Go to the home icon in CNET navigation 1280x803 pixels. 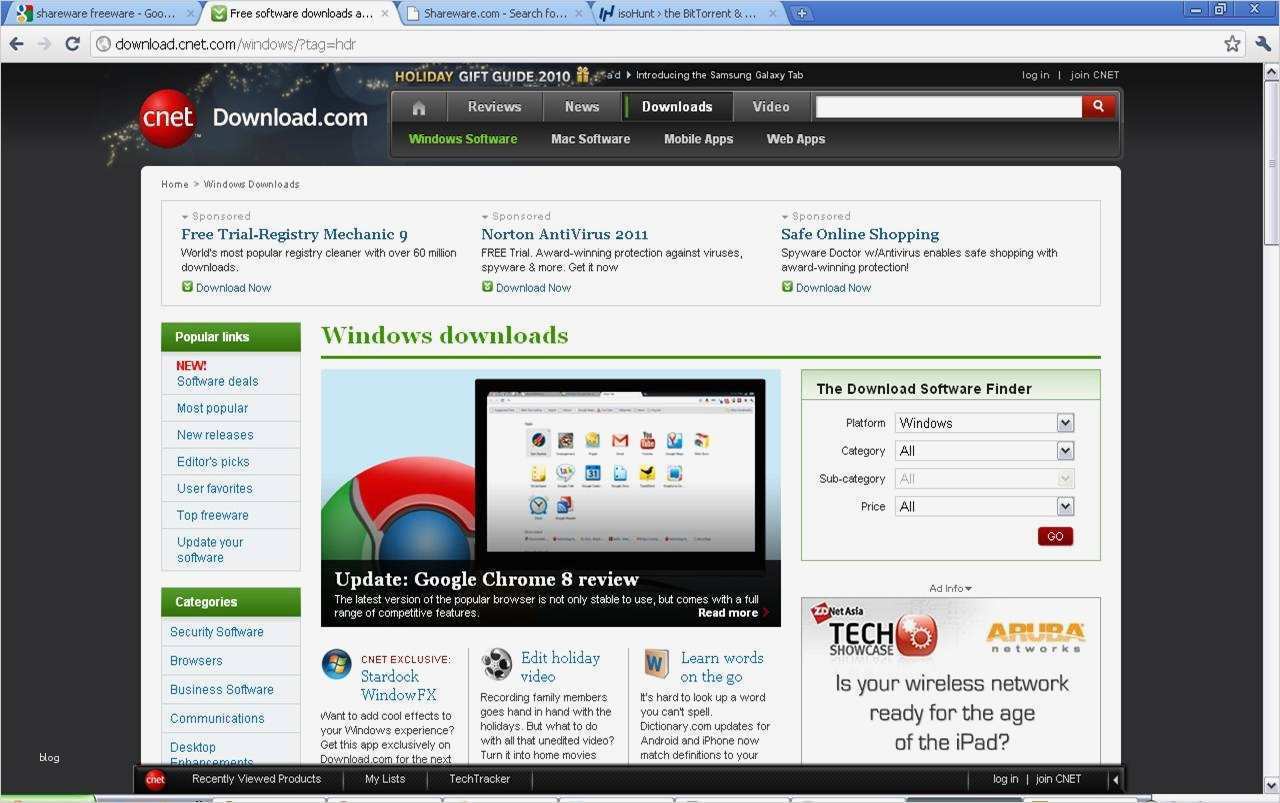click(418, 107)
